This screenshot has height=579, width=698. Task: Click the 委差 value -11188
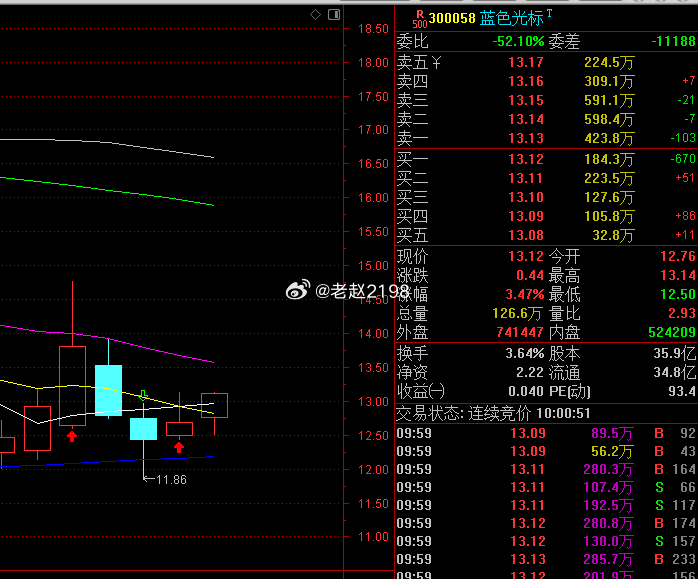point(674,41)
